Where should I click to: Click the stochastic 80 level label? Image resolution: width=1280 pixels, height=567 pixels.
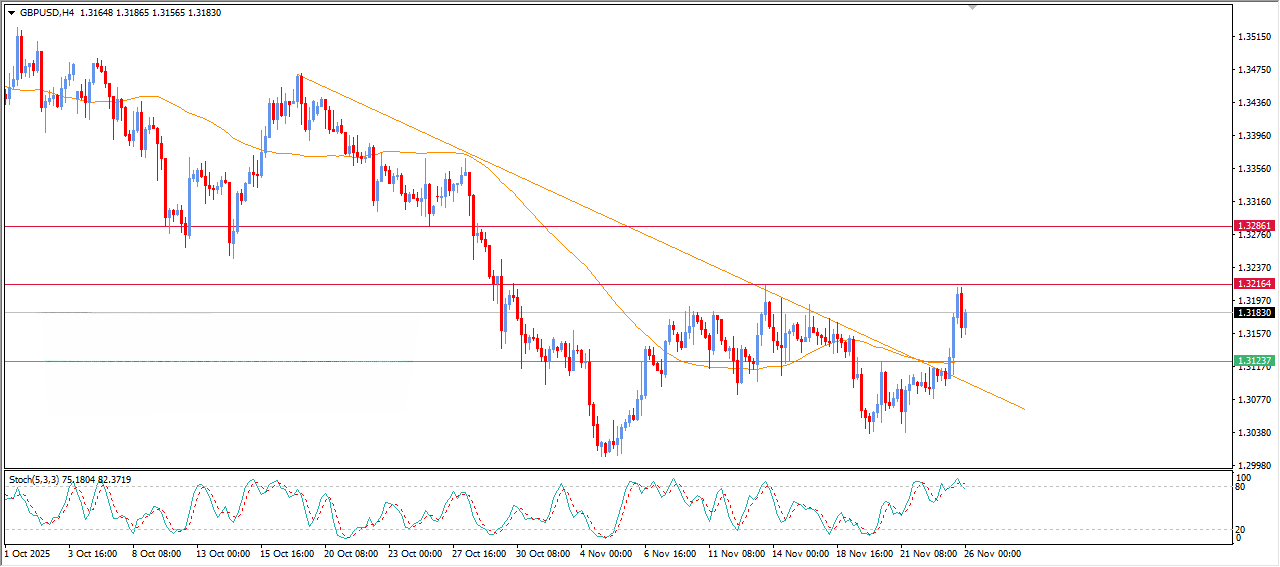(x=1242, y=488)
